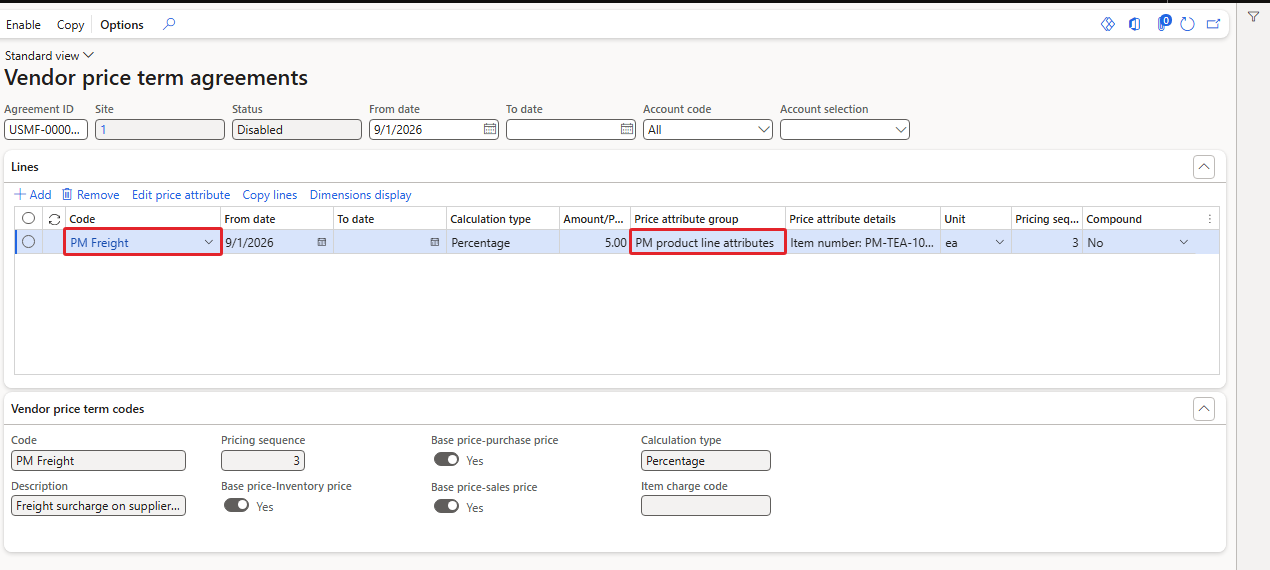Open calendar in line To date cell

(434, 242)
